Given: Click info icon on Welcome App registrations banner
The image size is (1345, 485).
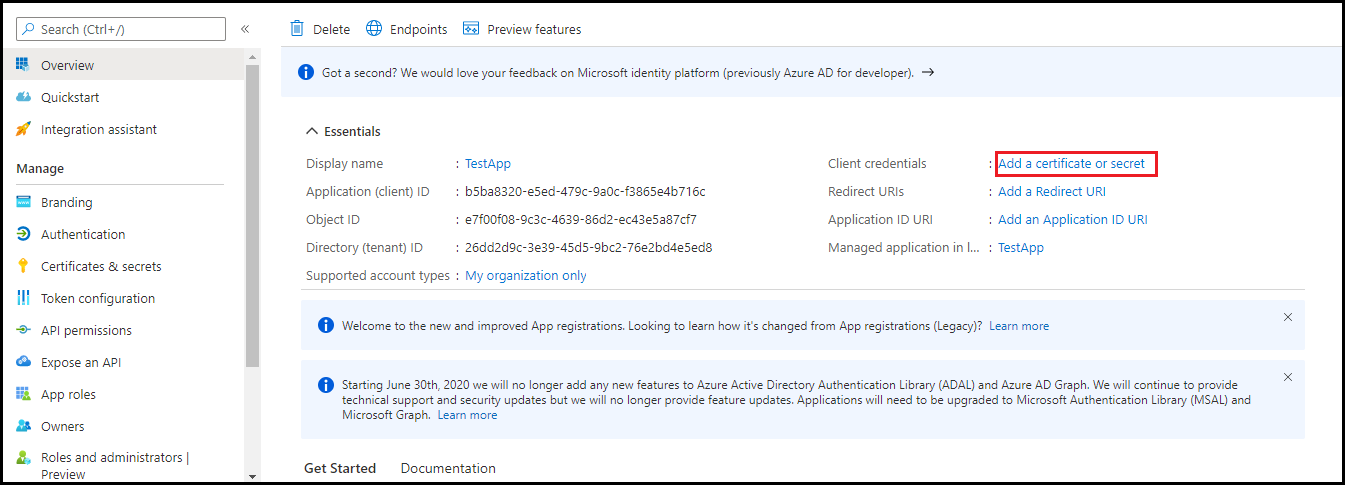Looking at the screenshot, I should click(x=326, y=325).
